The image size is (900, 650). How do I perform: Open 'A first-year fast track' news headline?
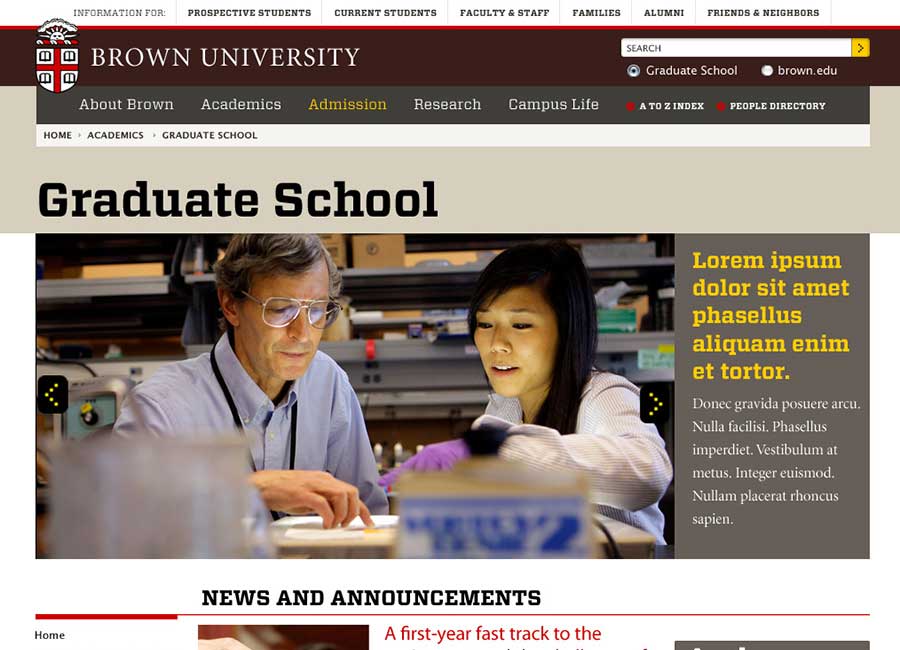pyautogui.click(x=492, y=634)
